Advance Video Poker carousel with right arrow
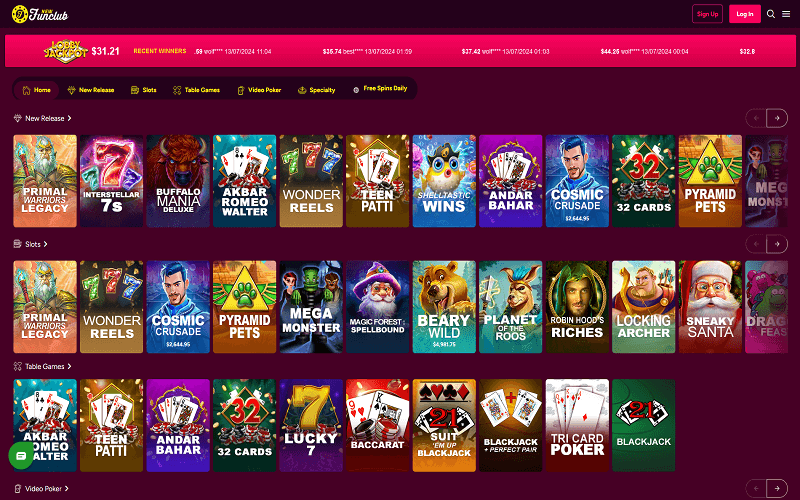 click(x=777, y=488)
